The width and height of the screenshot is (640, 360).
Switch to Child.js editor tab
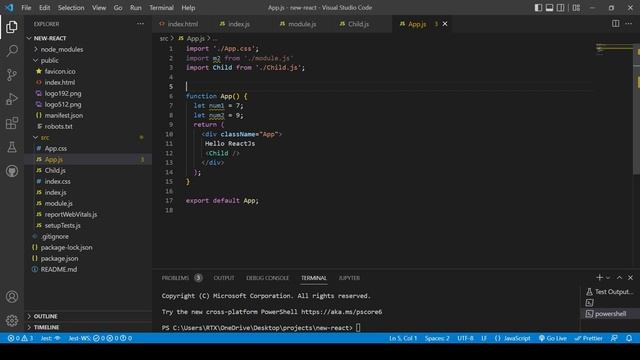[358, 24]
